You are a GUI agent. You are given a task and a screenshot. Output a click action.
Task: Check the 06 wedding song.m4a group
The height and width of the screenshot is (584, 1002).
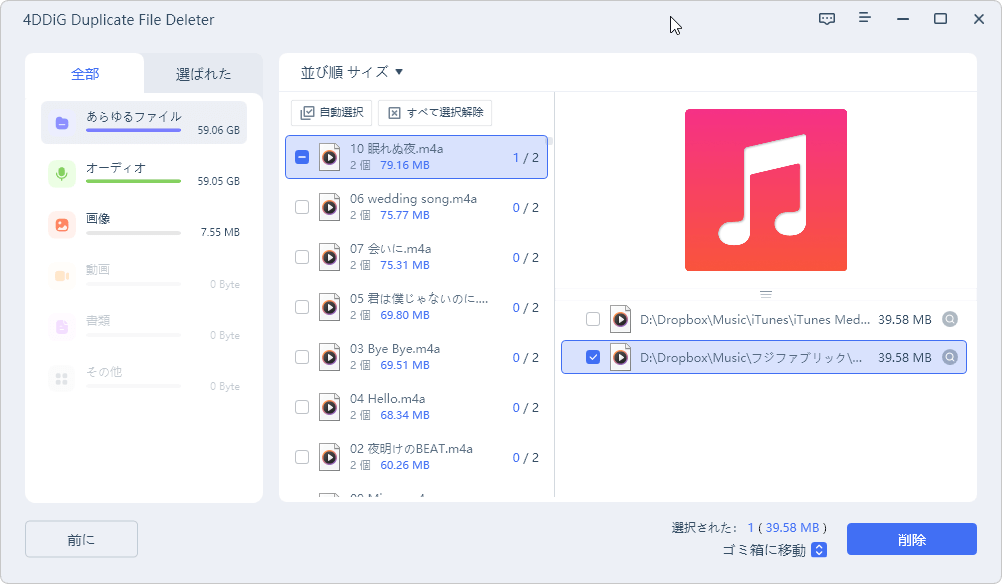tap(302, 207)
